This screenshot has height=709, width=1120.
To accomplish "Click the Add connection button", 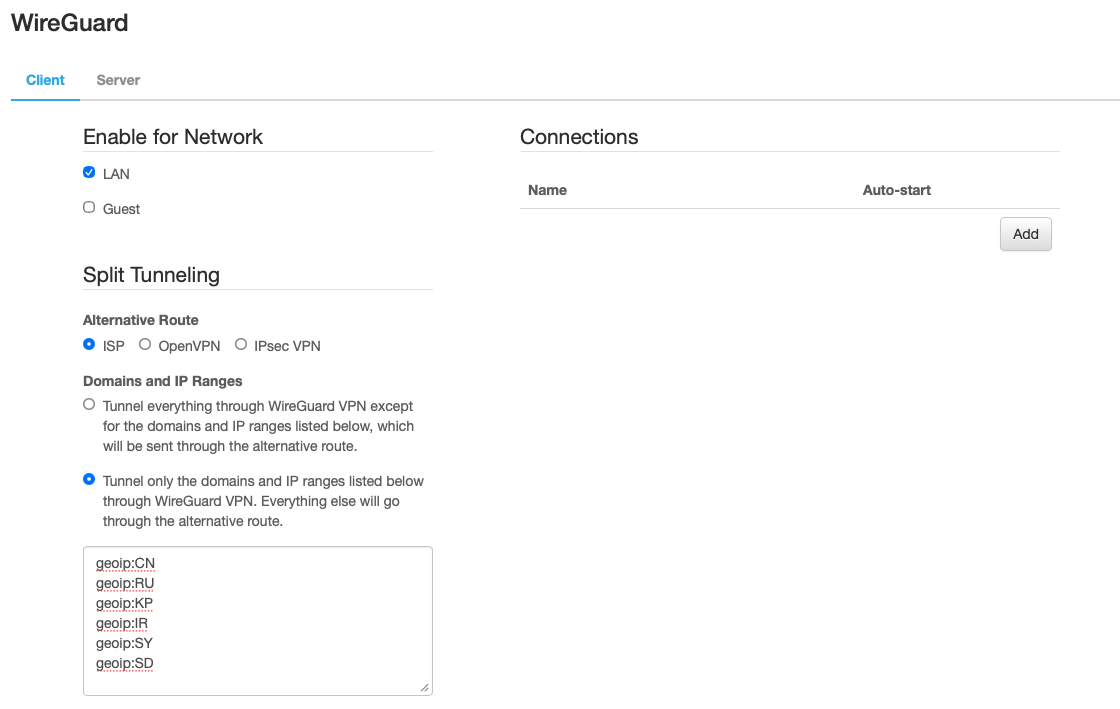I will pyautogui.click(x=1025, y=234).
